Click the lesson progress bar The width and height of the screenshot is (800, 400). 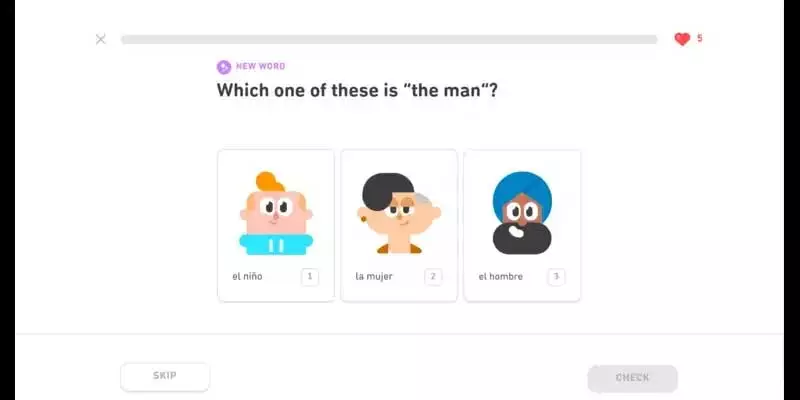pos(389,39)
